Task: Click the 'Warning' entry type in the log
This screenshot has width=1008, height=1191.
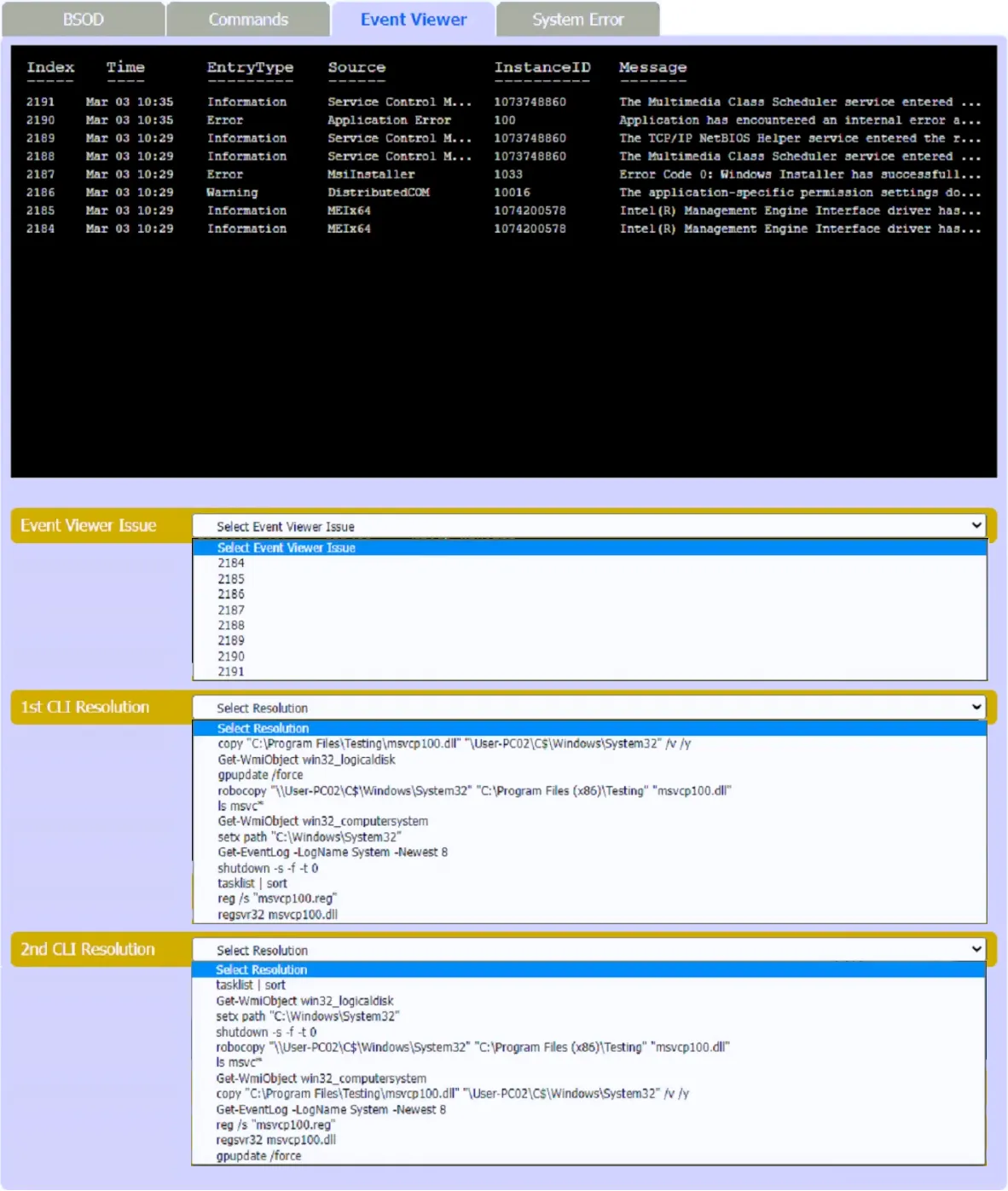Action: pos(232,193)
